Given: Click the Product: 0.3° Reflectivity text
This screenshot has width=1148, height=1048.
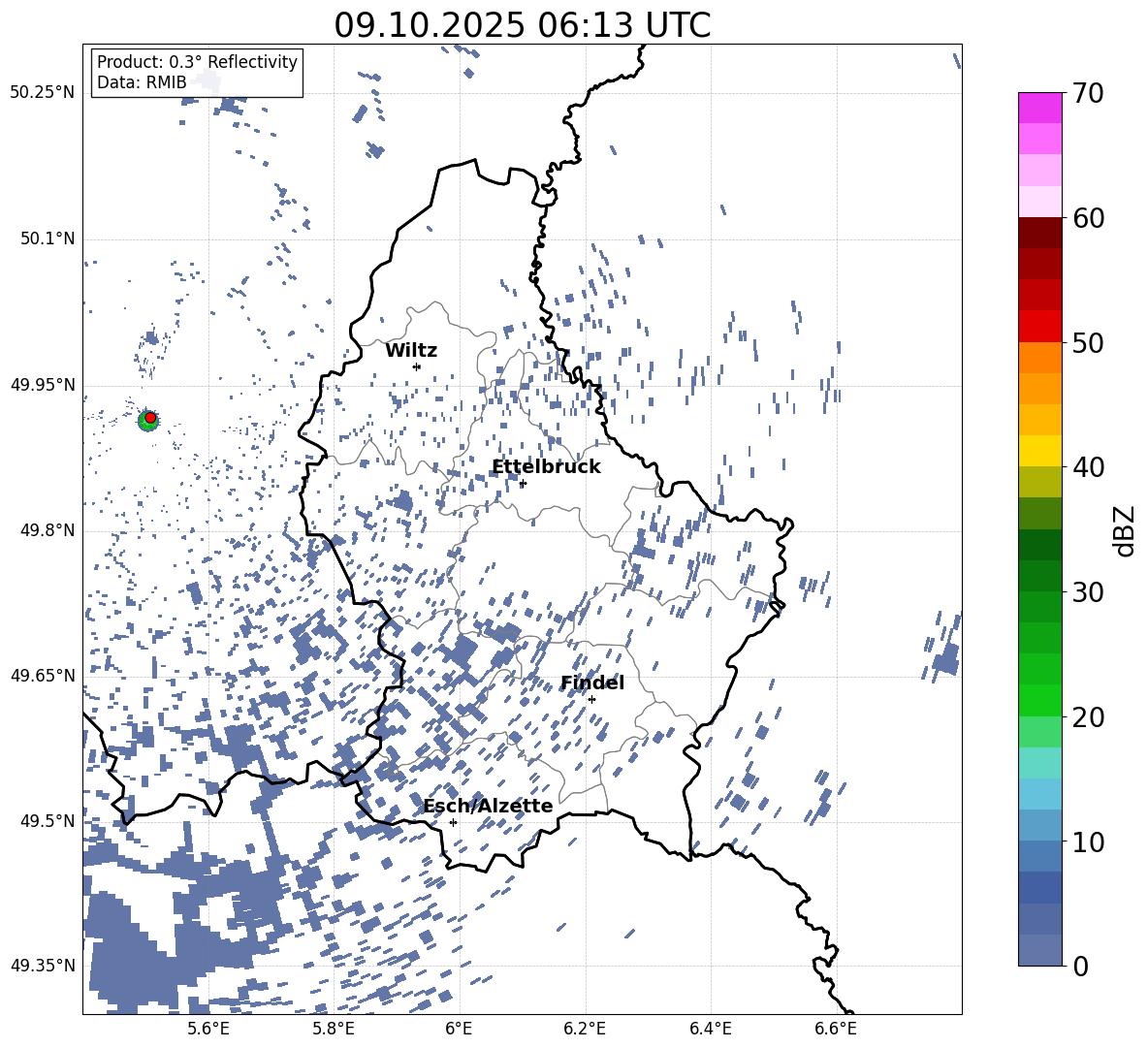Looking at the screenshot, I should point(197,62).
